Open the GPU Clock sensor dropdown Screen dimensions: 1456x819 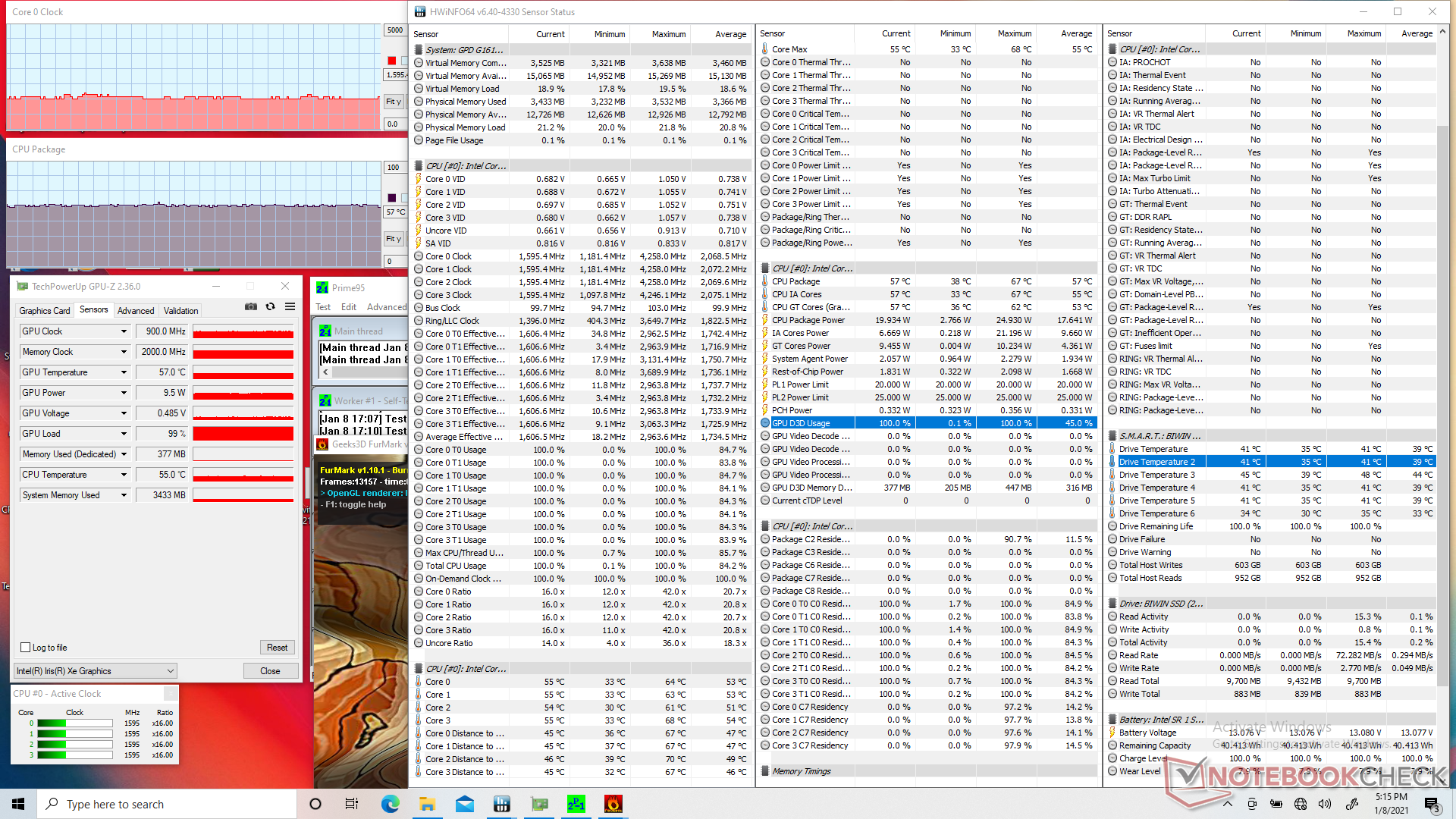click(x=124, y=331)
